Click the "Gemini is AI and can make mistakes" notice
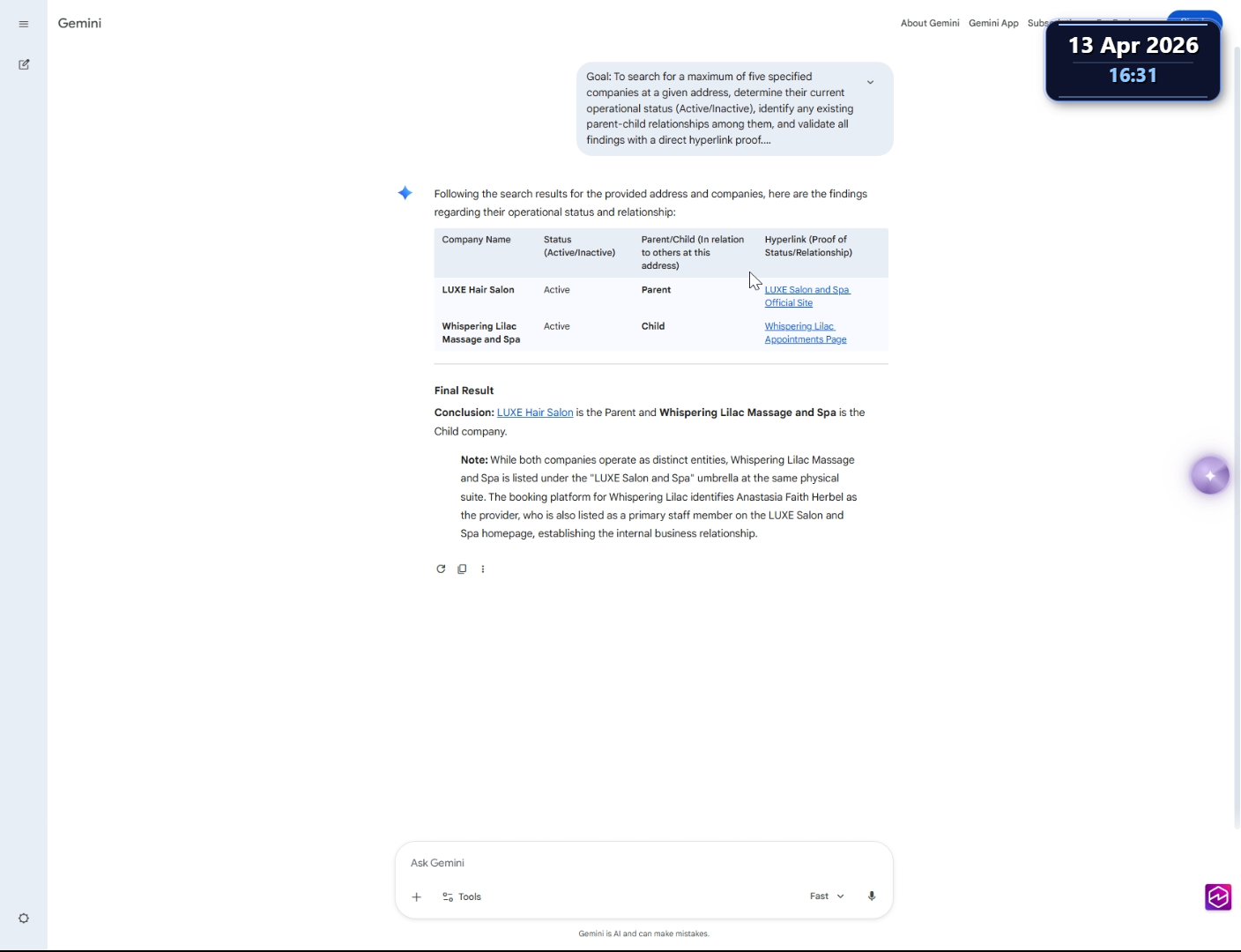The image size is (1241, 952). [643, 933]
